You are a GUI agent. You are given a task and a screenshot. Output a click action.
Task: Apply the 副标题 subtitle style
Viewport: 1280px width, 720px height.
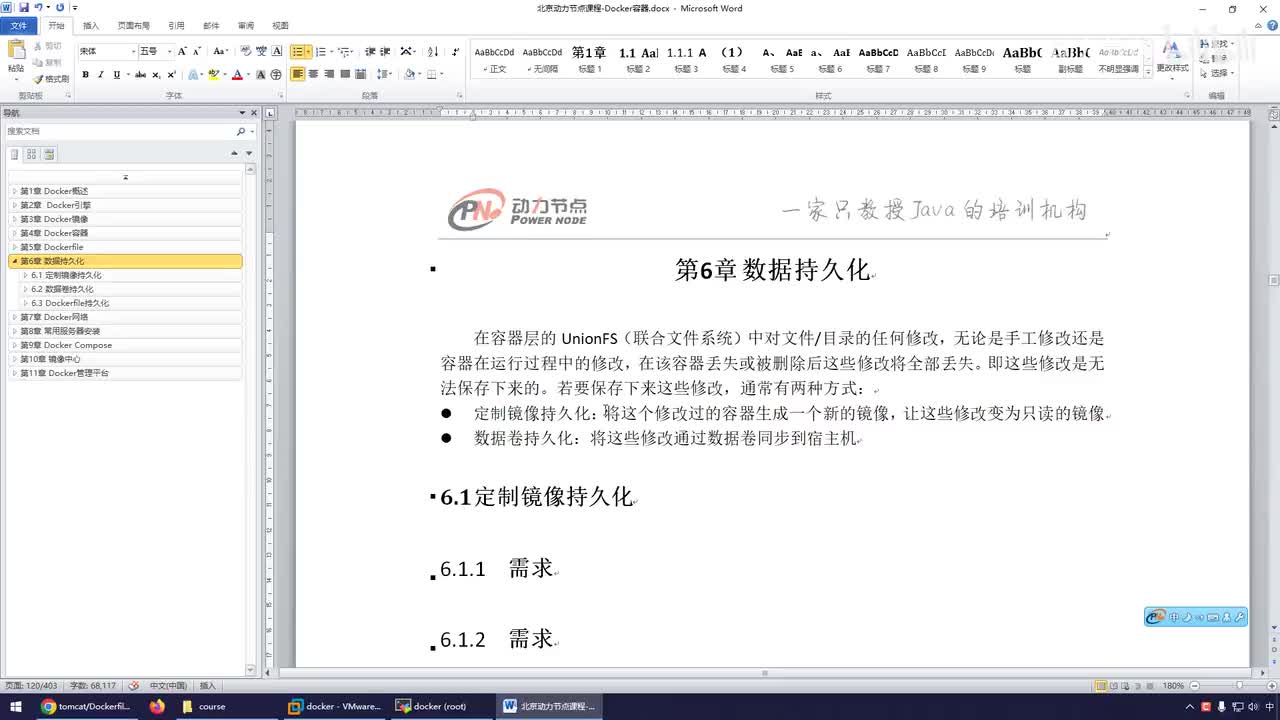point(1071,59)
